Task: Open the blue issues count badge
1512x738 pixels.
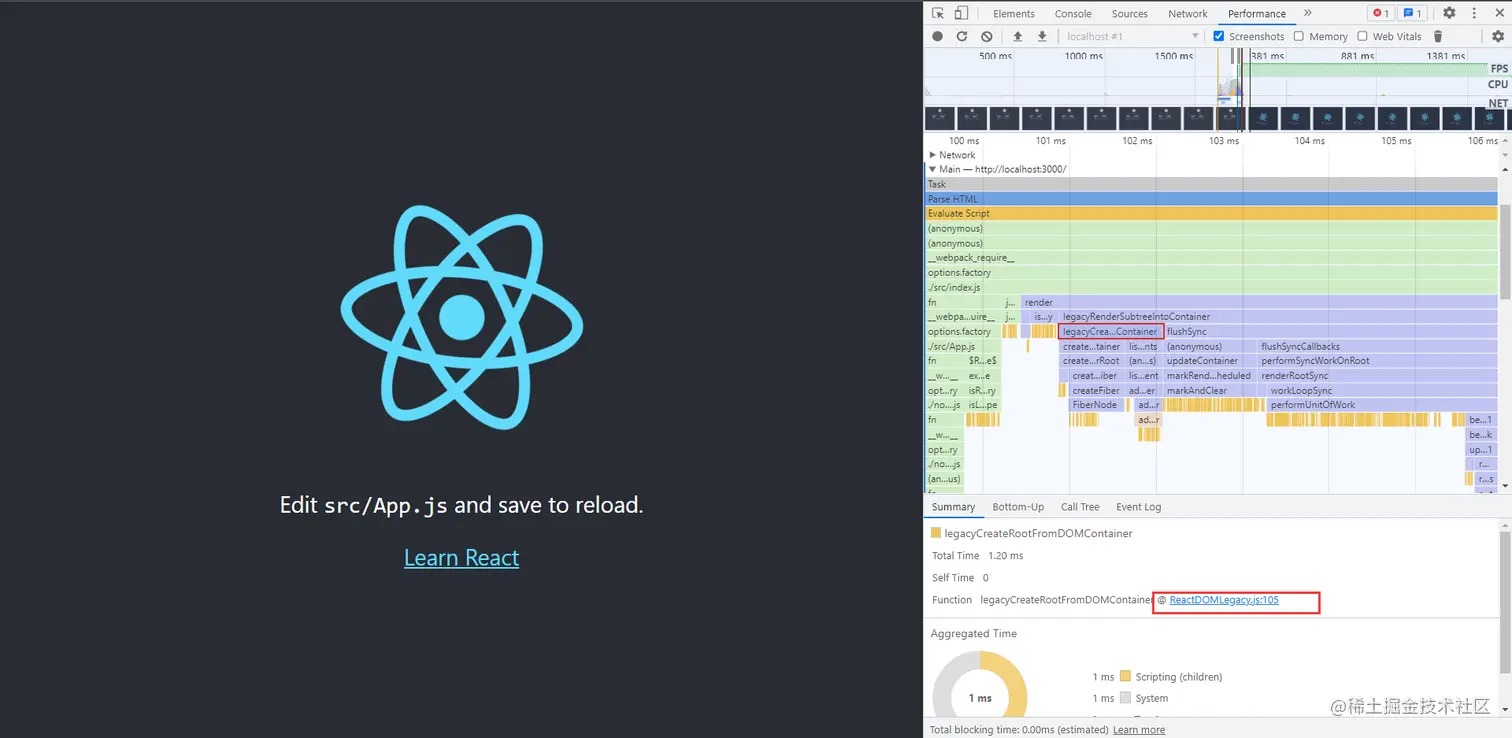Action: point(1412,13)
